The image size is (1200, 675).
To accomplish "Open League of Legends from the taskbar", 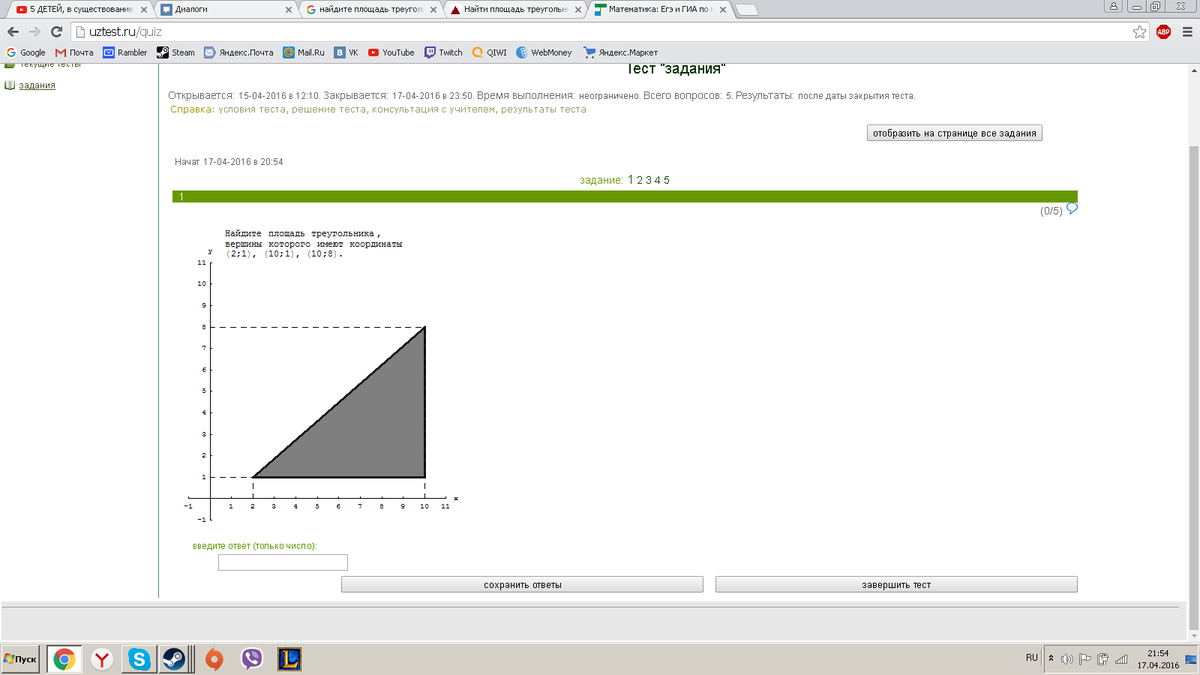I will click(x=290, y=659).
